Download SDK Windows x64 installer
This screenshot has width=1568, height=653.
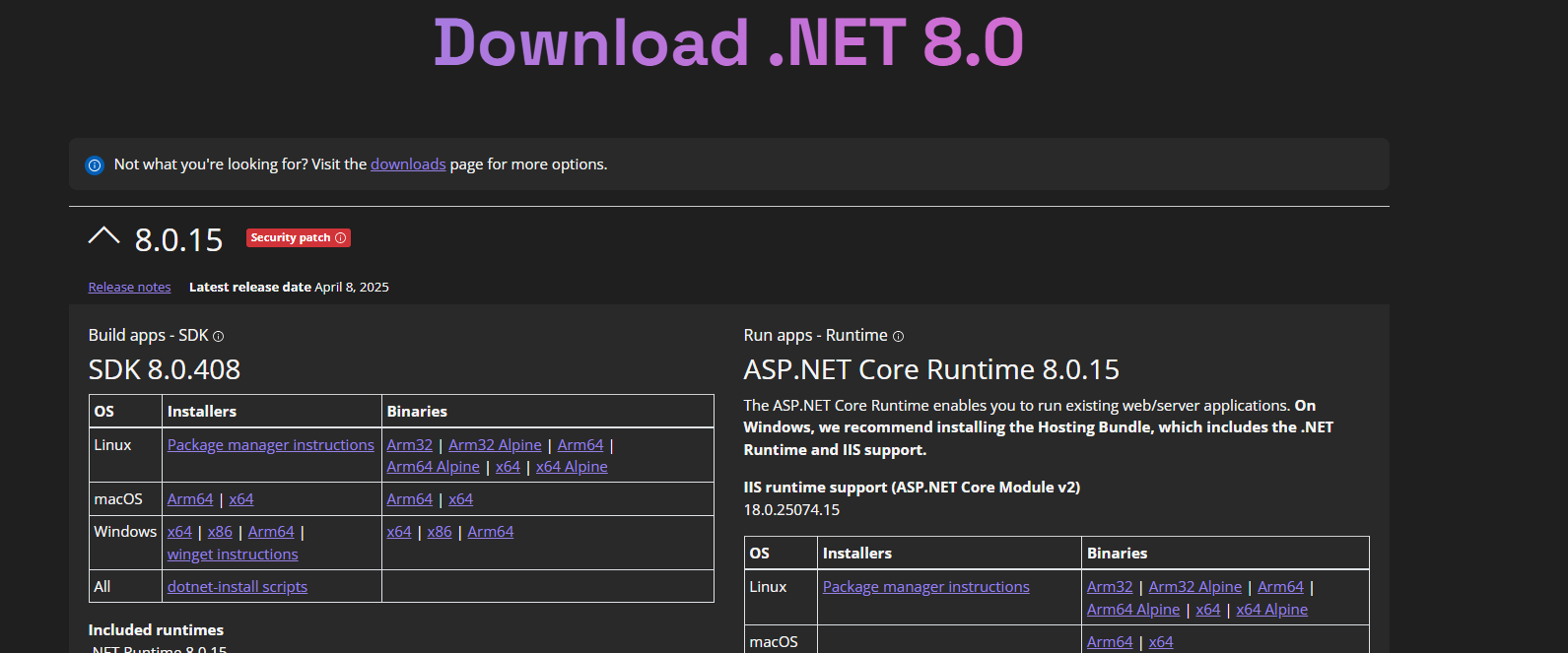[x=179, y=532]
